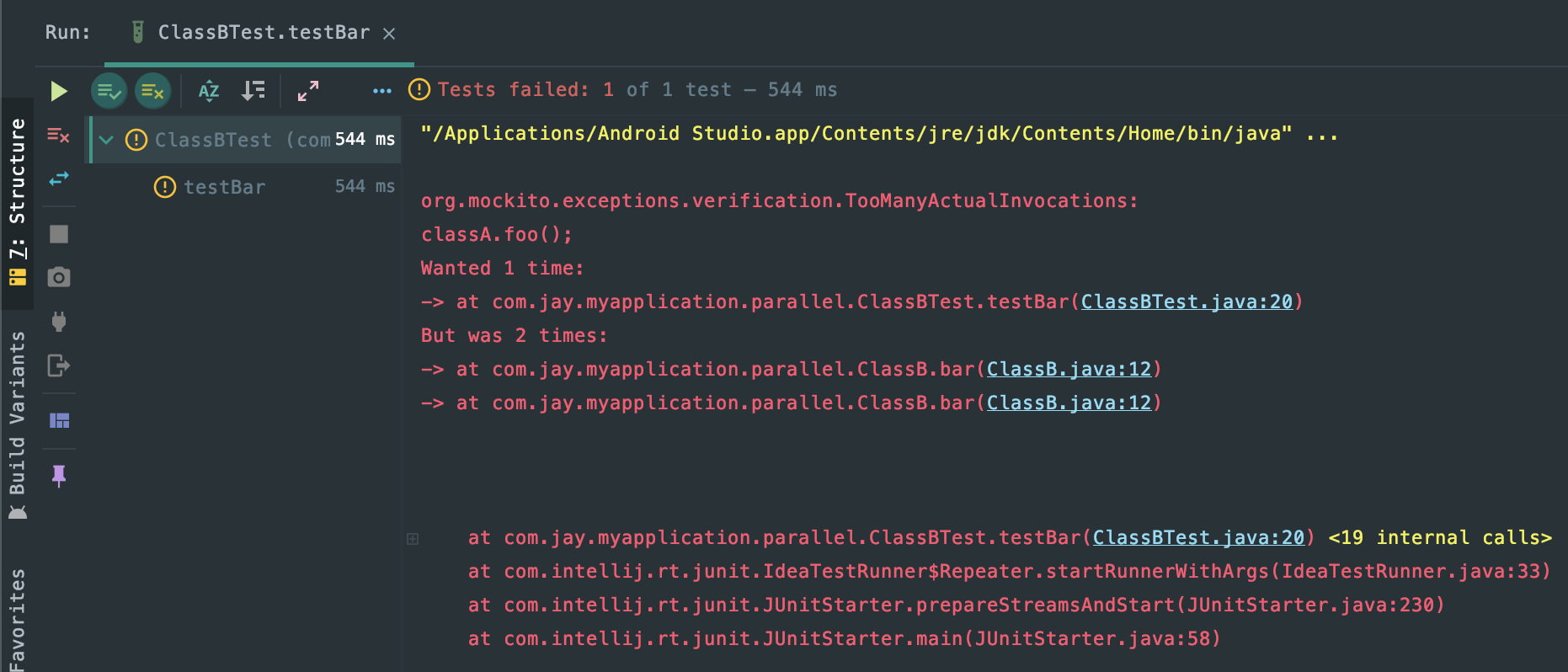
Task: Open the layout icon in left toolbar
Action: pos(58,420)
